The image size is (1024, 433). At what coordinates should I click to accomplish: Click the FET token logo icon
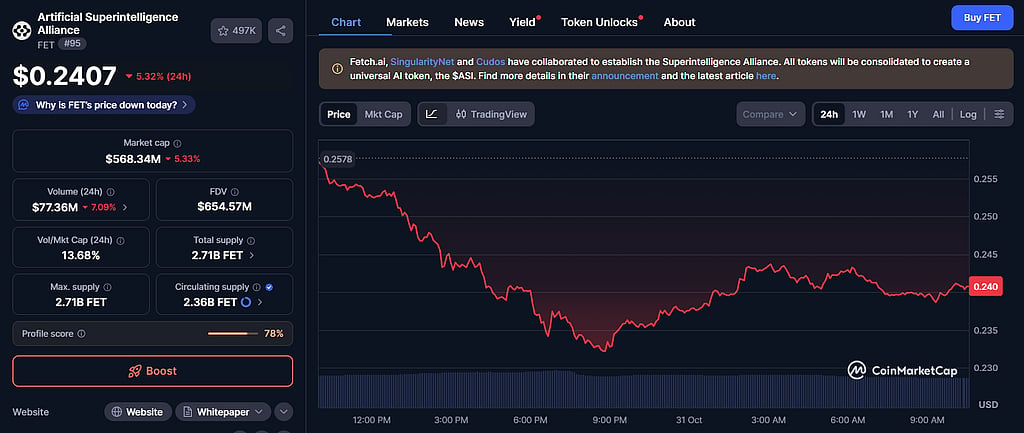(x=22, y=30)
